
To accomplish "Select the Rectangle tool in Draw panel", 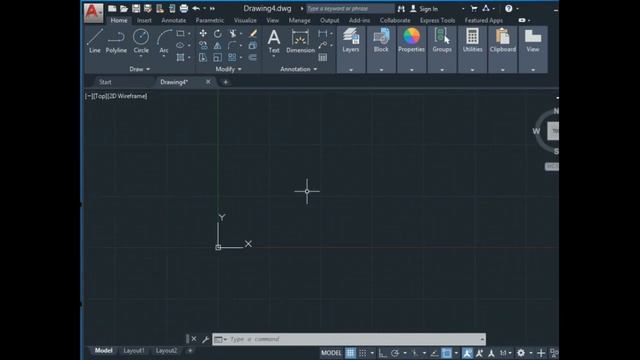I will pos(180,33).
